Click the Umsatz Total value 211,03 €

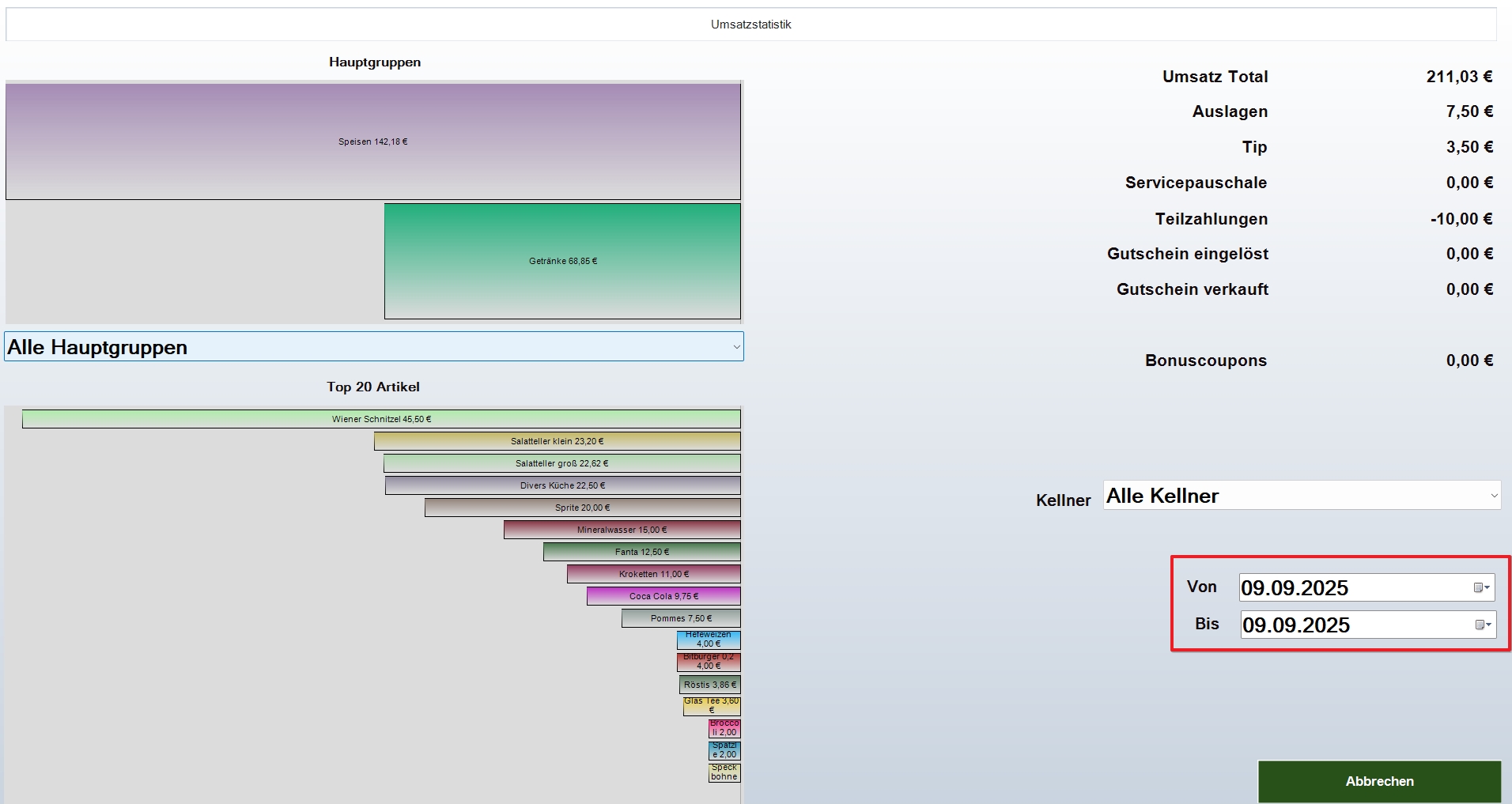pyautogui.click(x=1459, y=77)
